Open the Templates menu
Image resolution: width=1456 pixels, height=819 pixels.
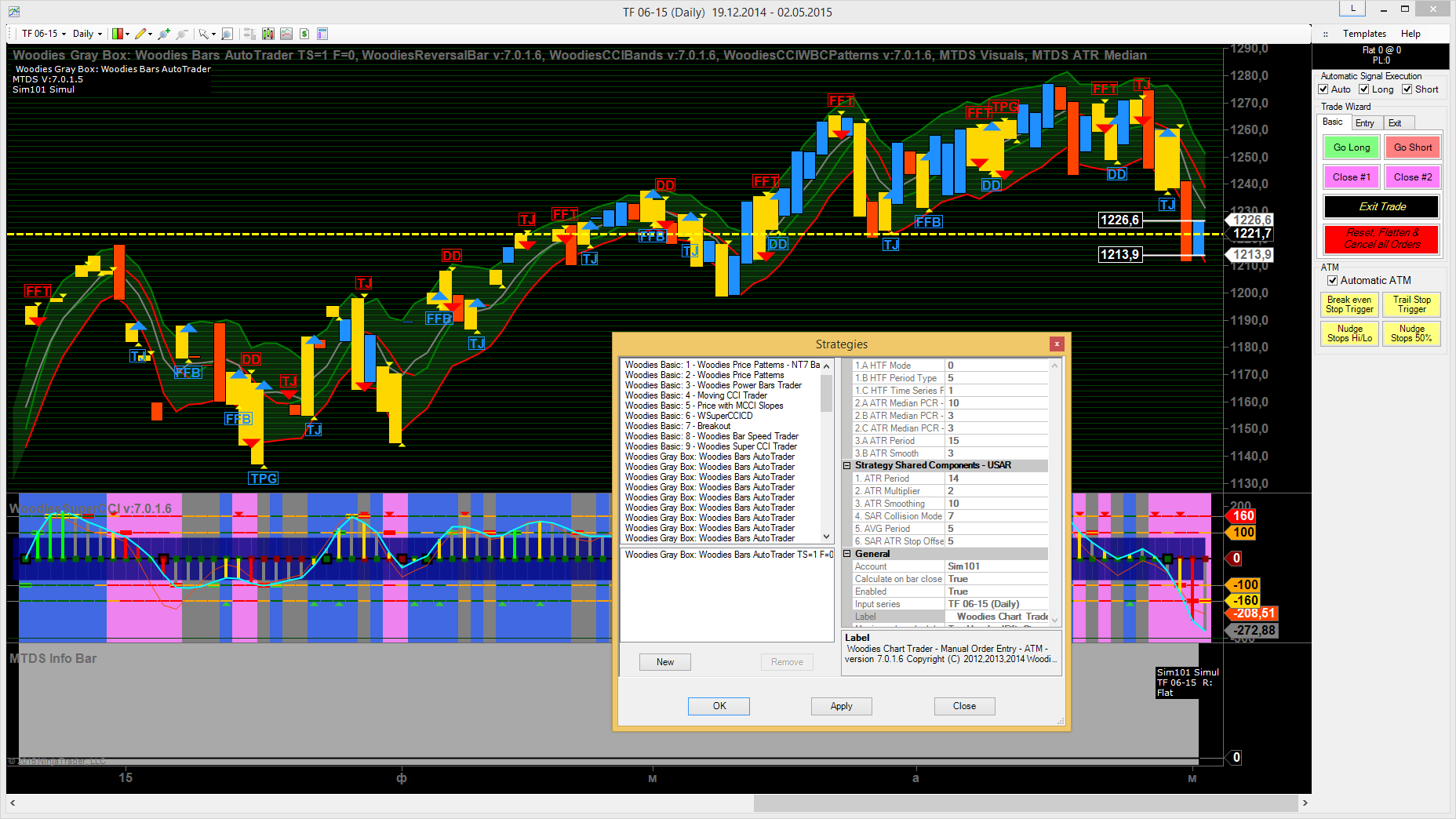[1364, 34]
